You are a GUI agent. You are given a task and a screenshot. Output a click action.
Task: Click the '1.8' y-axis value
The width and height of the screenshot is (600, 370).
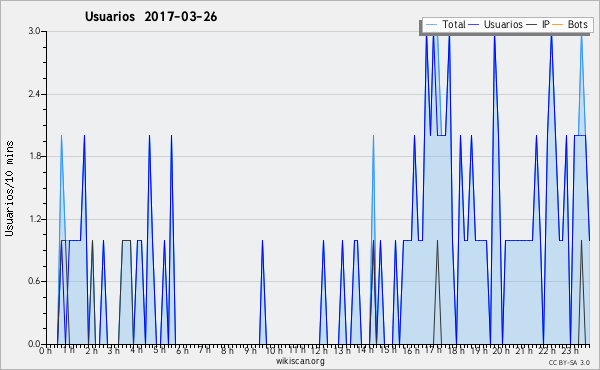(x=34, y=156)
